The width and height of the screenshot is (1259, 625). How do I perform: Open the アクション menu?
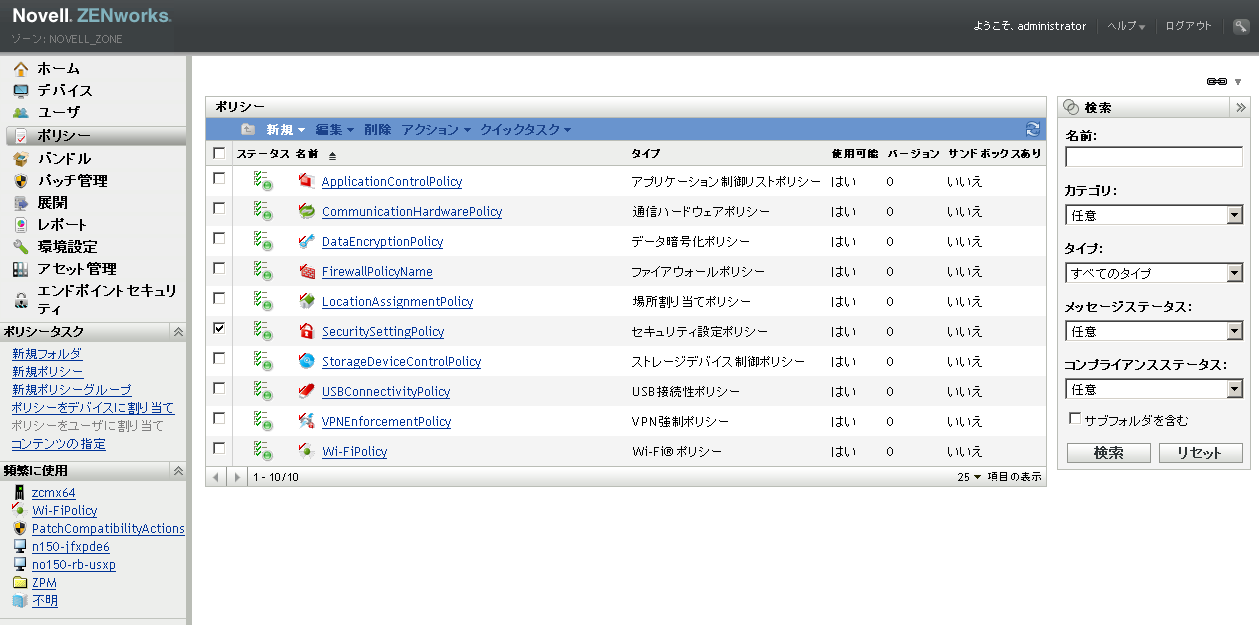pos(436,130)
